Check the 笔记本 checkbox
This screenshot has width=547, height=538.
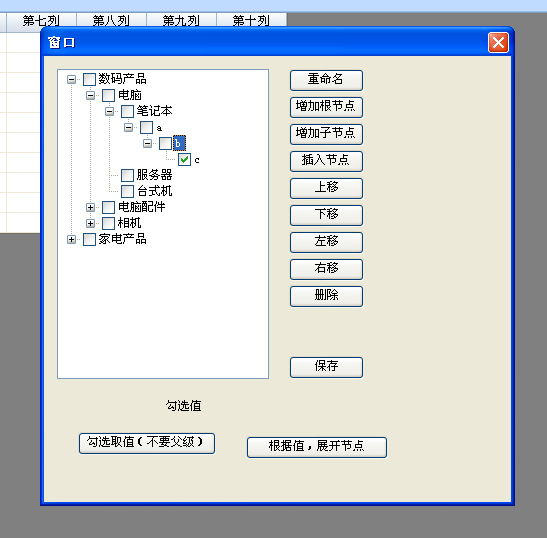(127, 111)
